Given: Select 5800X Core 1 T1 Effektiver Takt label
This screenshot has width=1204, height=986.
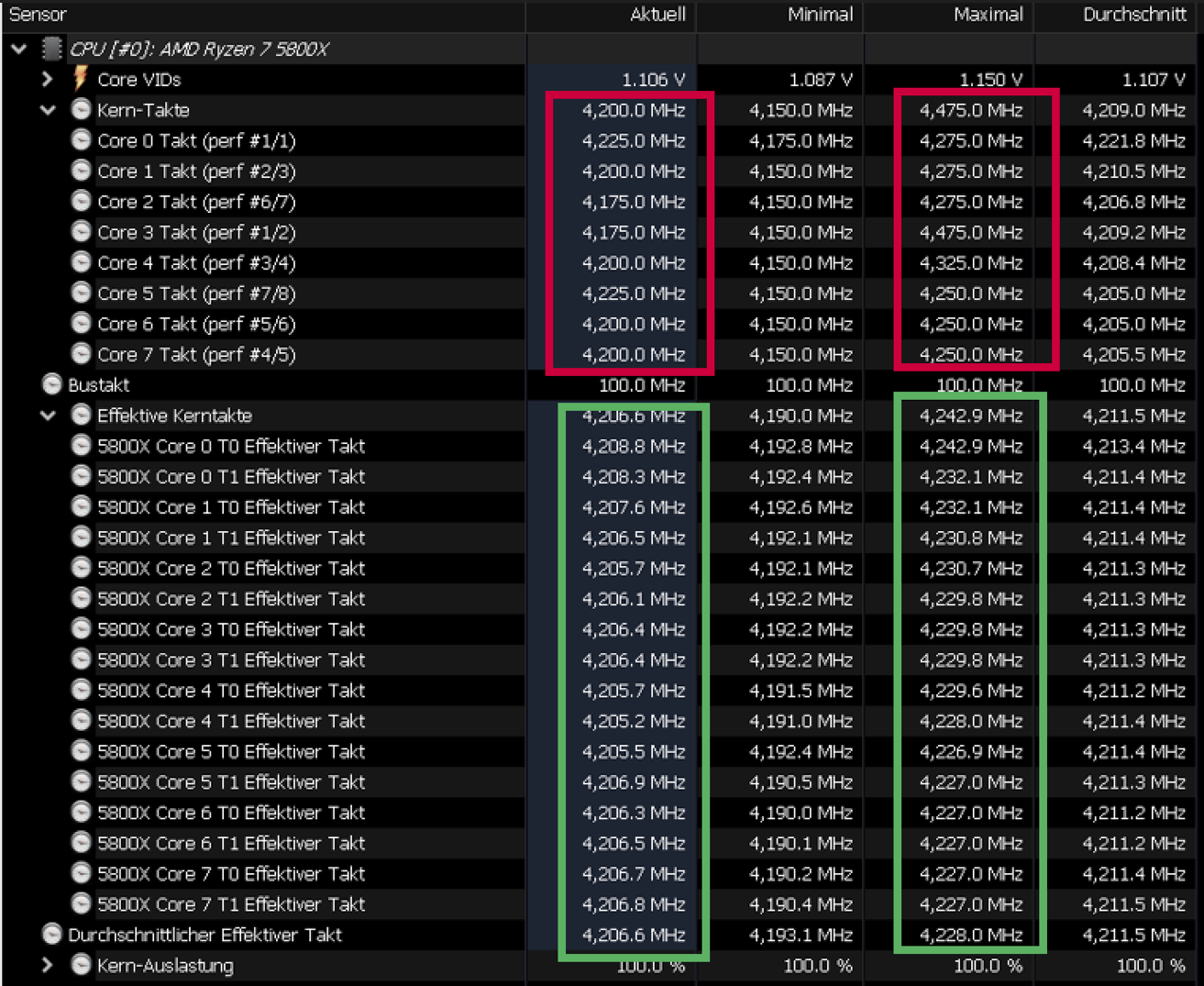Looking at the screenshot, I should pyautogui.click(x=231, y=537).
